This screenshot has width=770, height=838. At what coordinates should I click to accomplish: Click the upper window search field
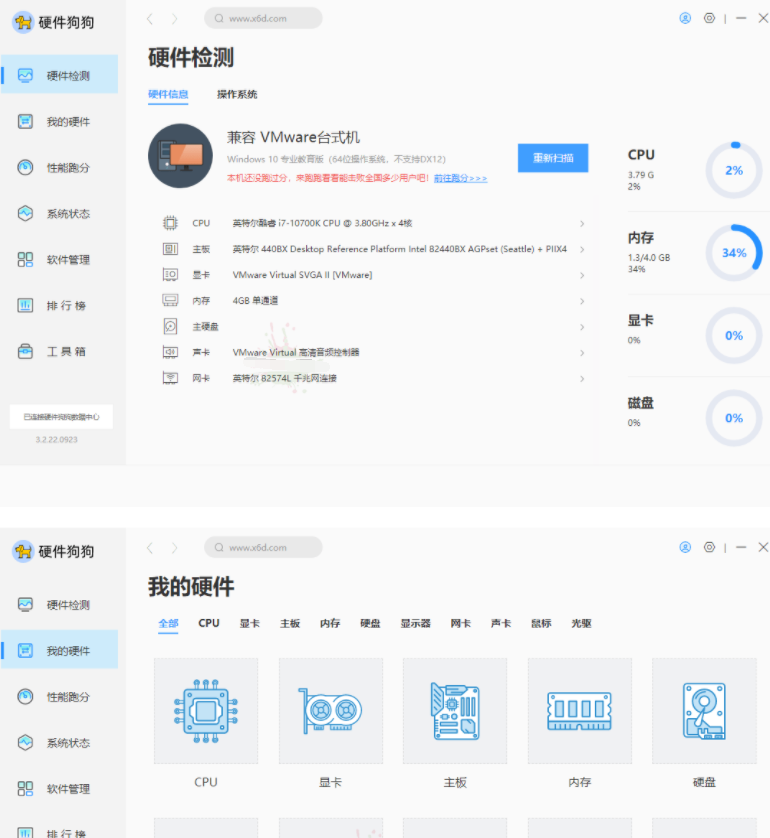click(263, 18)
